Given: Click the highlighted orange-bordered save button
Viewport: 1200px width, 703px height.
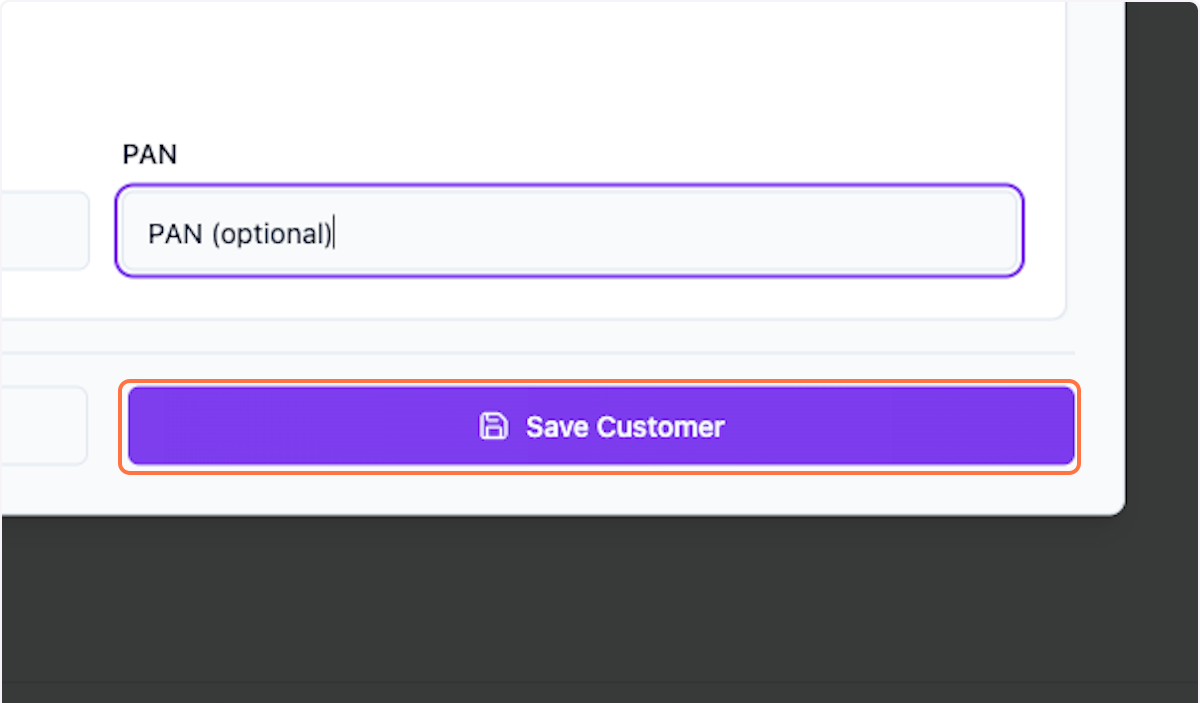Looking at the screenshot, I should pos(600,426).
